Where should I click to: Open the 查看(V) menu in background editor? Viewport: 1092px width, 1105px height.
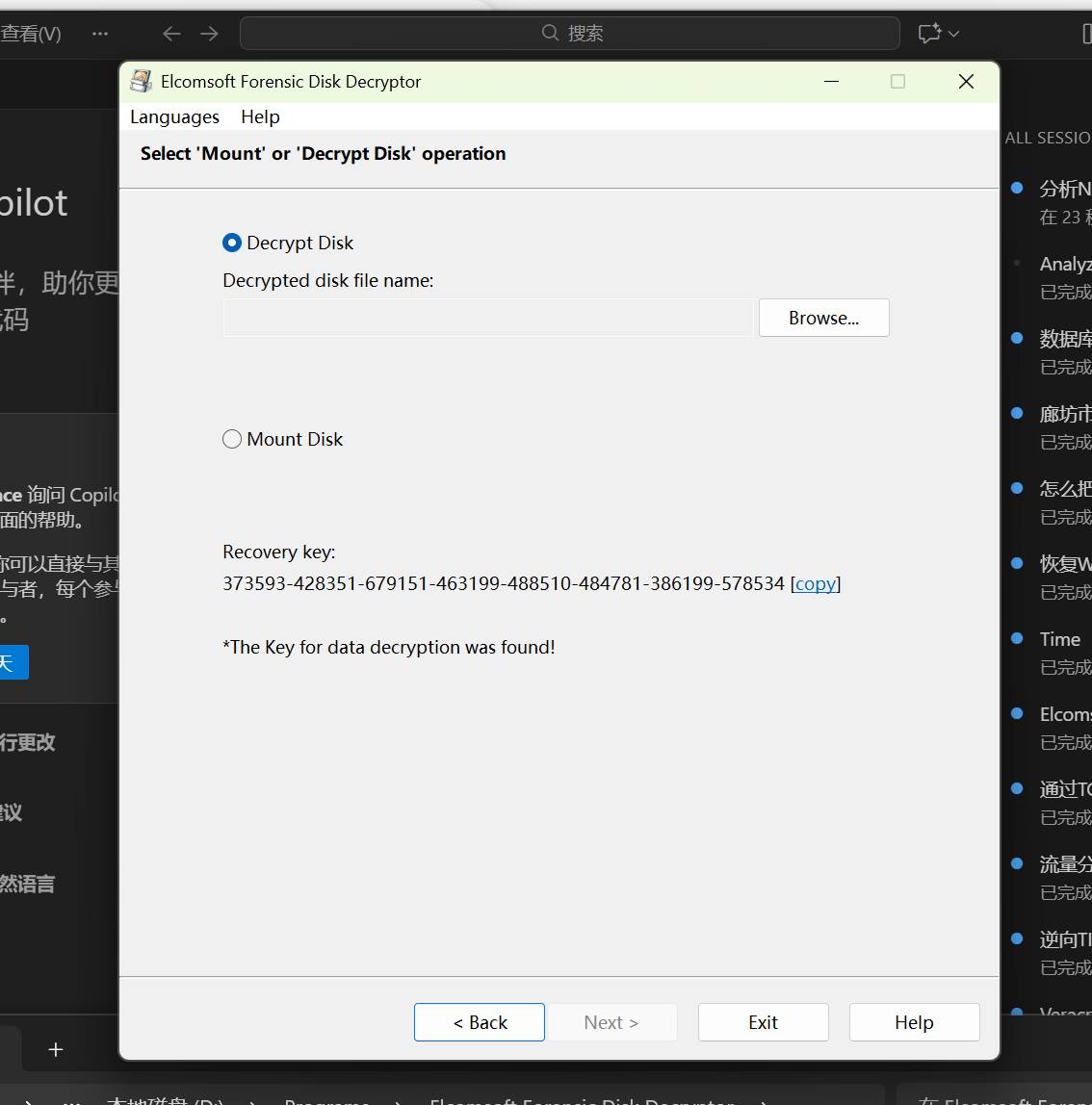click(x=31, y=33)
